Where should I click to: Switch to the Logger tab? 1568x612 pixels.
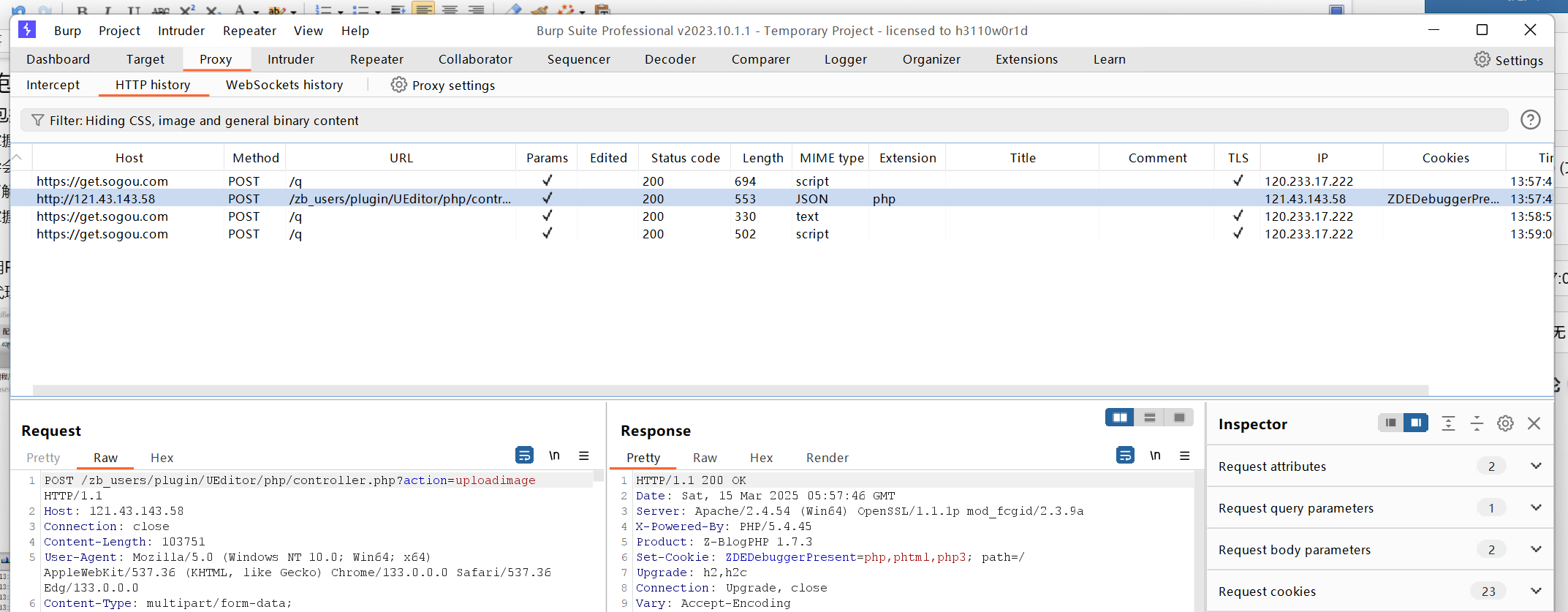846,59
